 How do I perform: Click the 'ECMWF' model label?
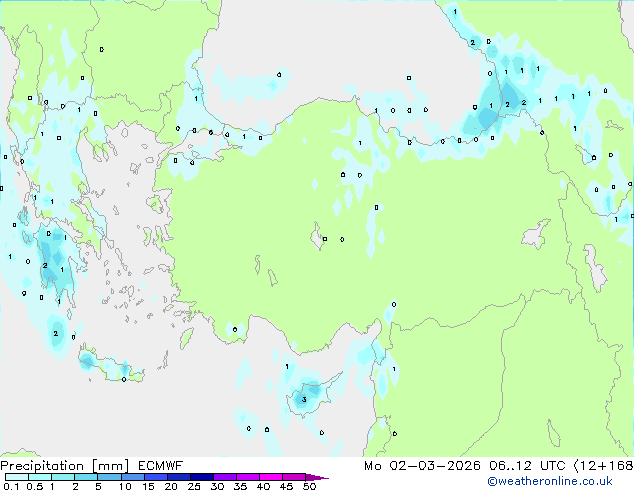tap(161, 466)
